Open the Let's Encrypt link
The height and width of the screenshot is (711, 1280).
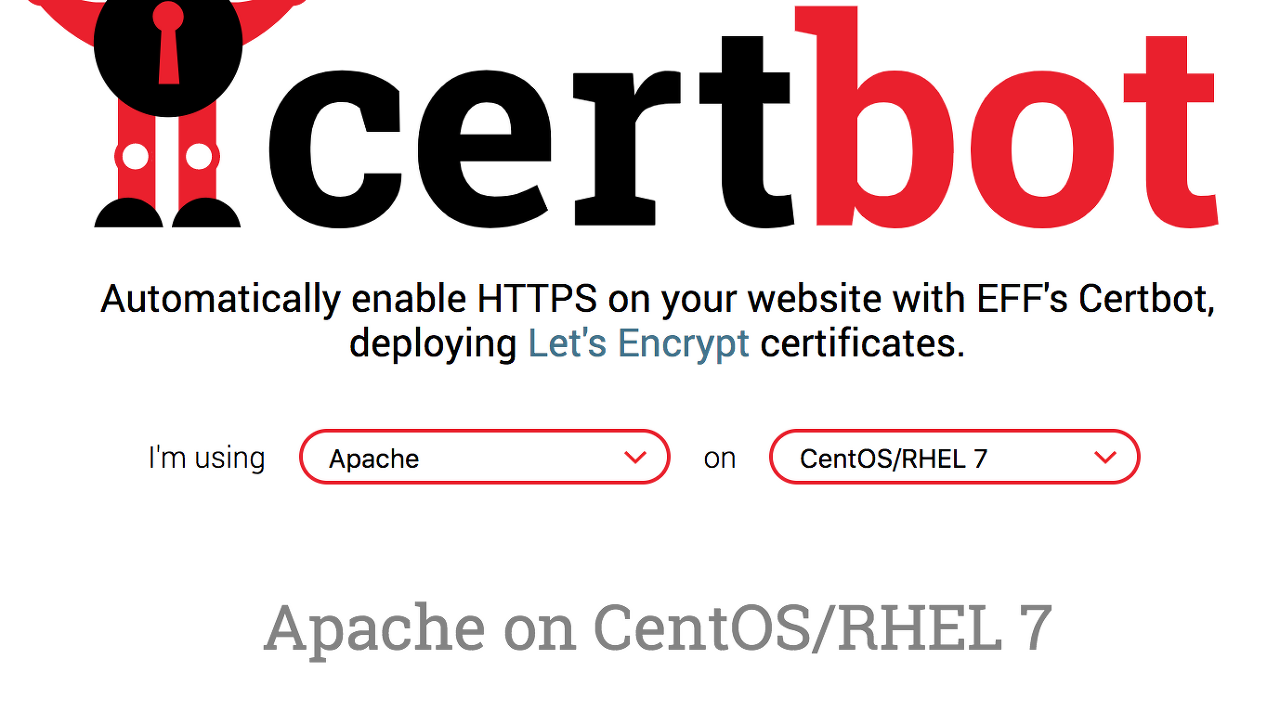(638, 343)
